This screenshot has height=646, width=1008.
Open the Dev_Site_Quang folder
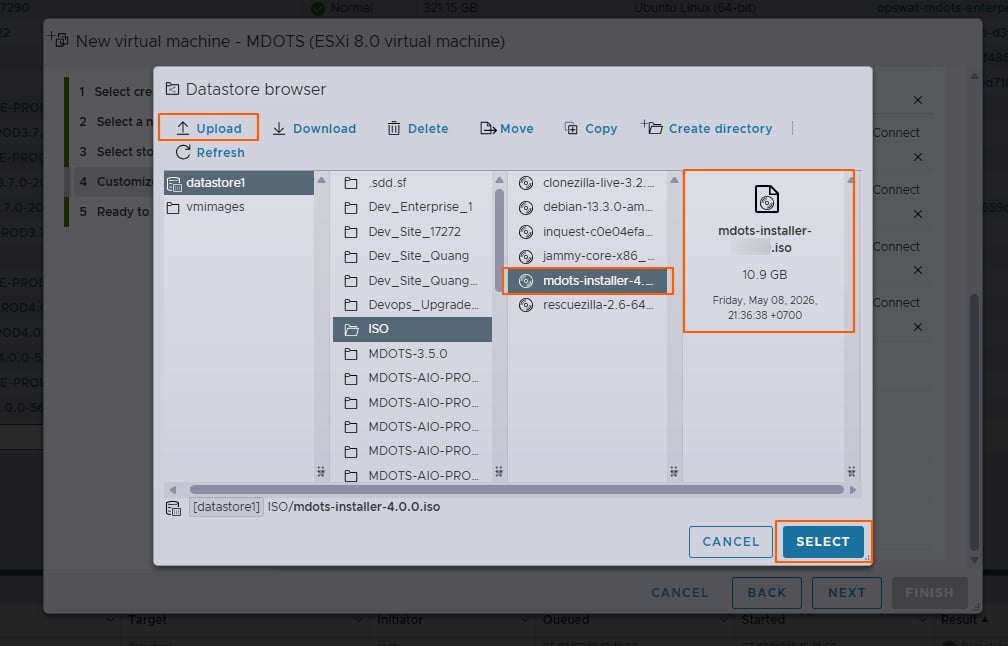[x=412, y=256]
